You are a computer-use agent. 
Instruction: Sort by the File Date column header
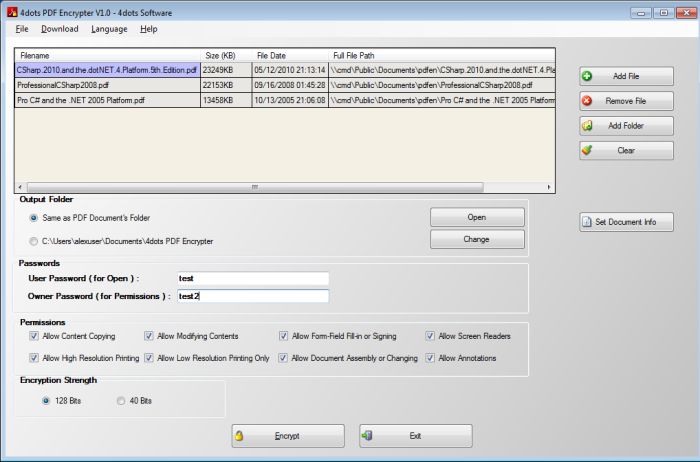pyautogui.click(x=290, y=55)
